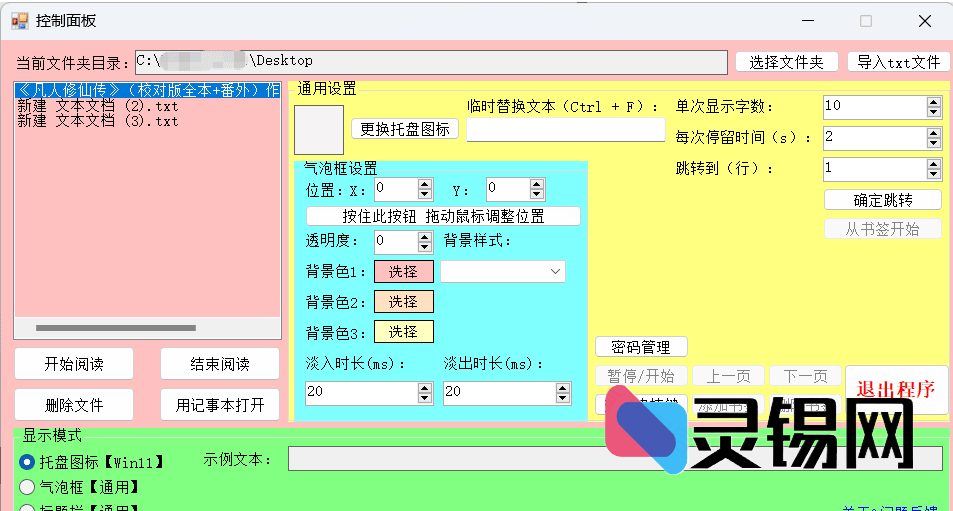Increase the transparency spinner value
Image resolution: width=953 pixels, height=511 pixels.
point(425,236)
